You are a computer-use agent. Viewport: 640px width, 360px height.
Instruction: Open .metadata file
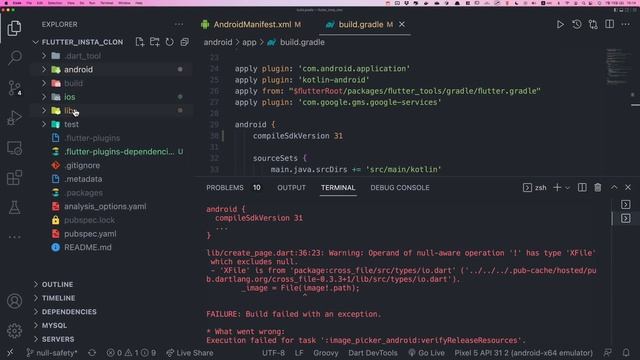pos(83,179)
